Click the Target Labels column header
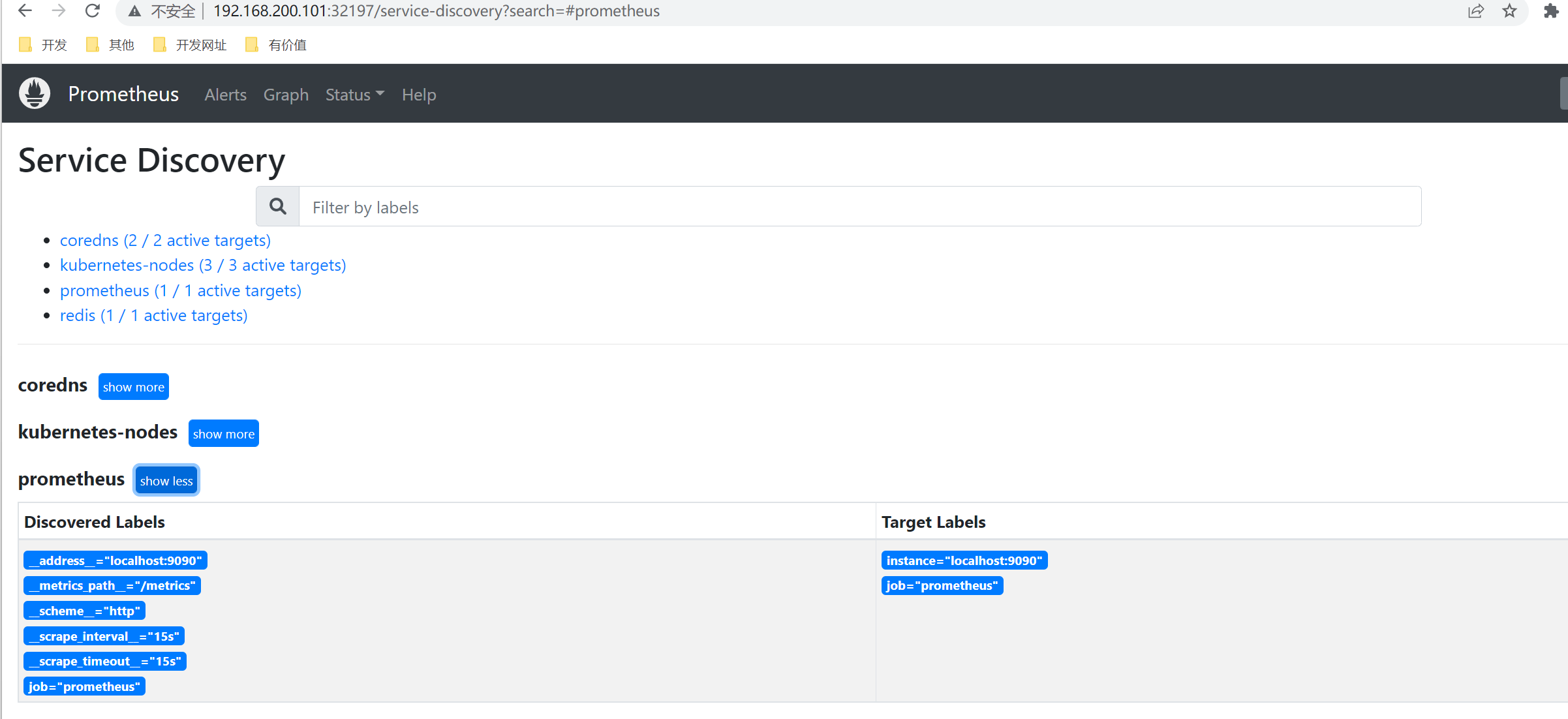The height and width of the screenshot is (719, 1568). [934, 522]
